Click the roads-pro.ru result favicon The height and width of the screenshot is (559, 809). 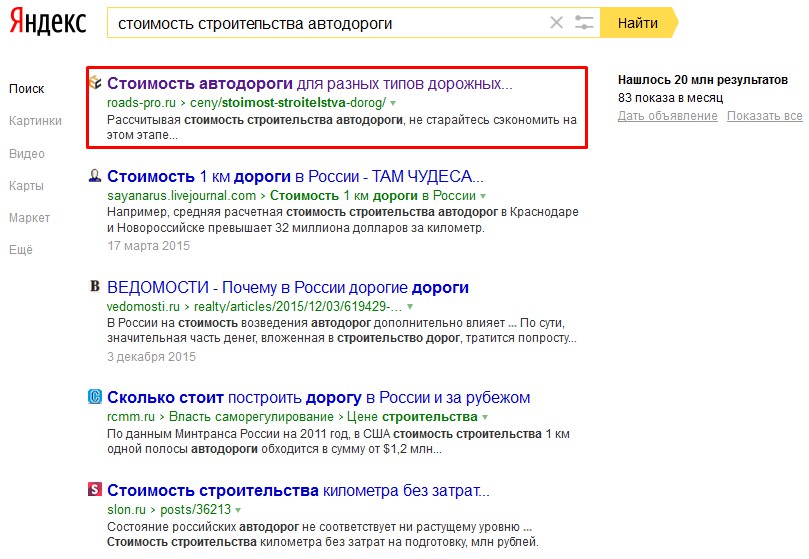(x=95, y=83)
